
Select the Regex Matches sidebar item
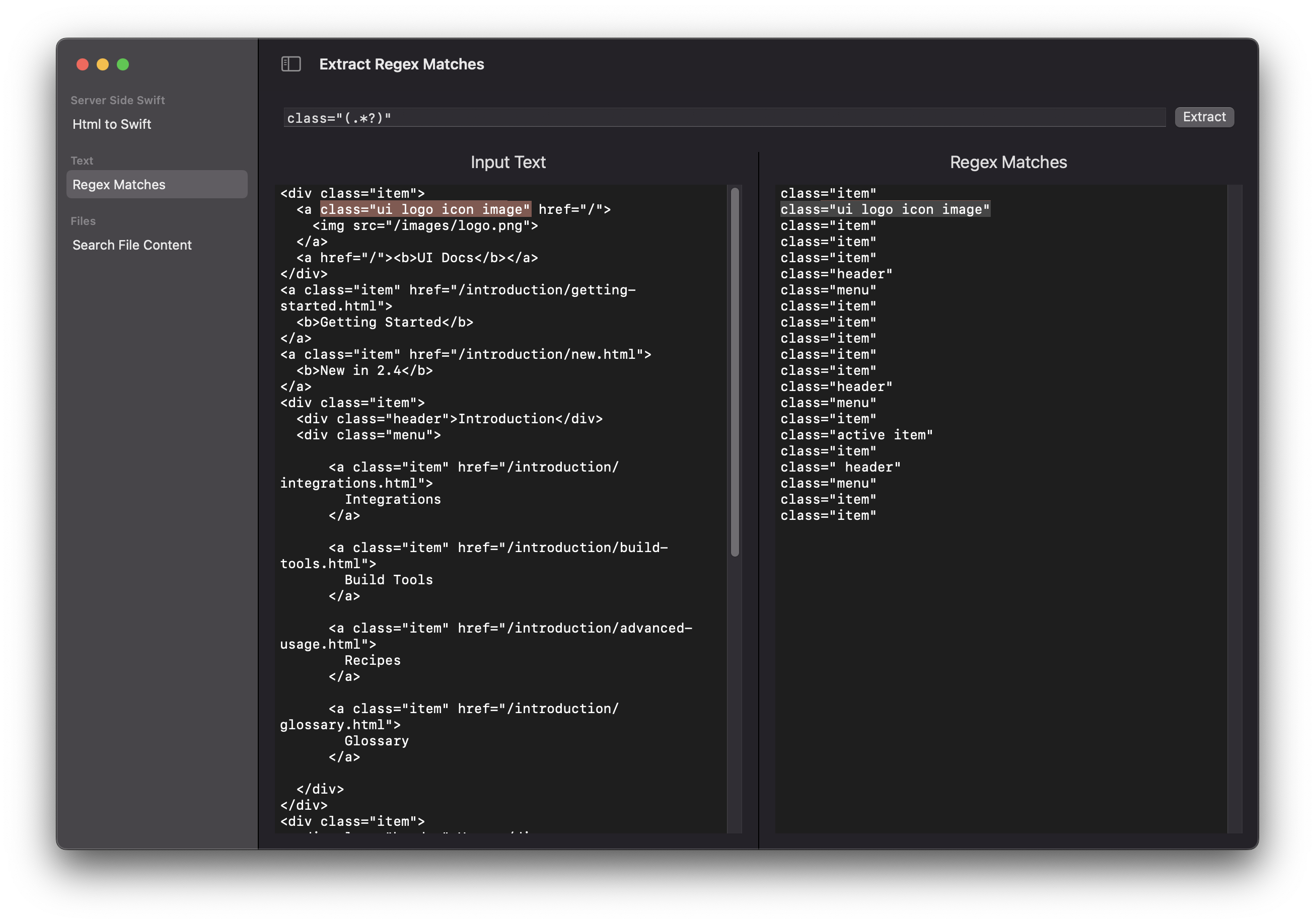(118, 184)
